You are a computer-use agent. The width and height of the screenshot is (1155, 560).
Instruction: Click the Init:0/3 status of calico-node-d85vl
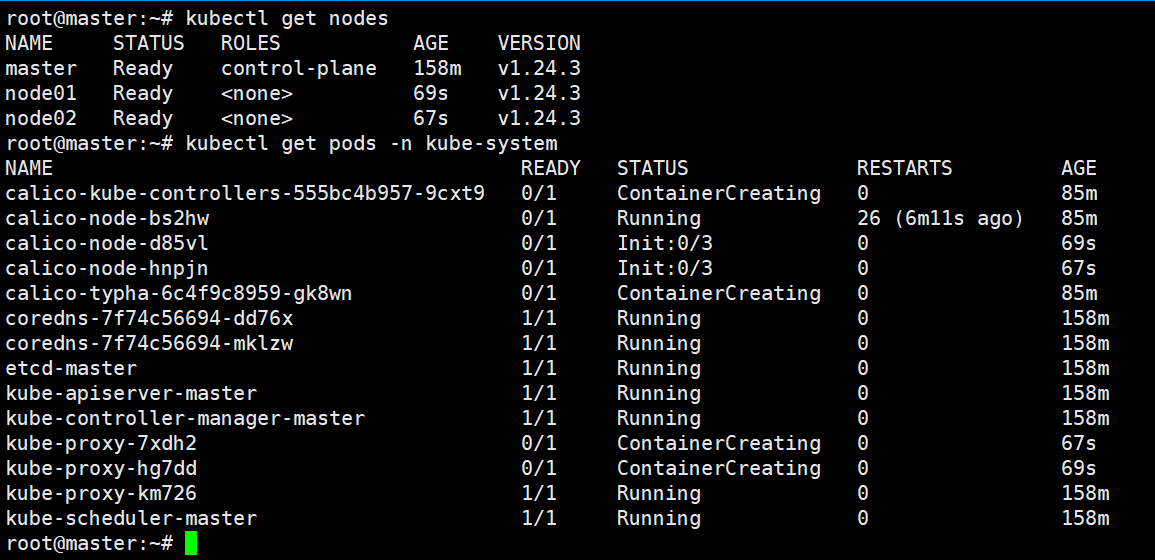point(665,243)
